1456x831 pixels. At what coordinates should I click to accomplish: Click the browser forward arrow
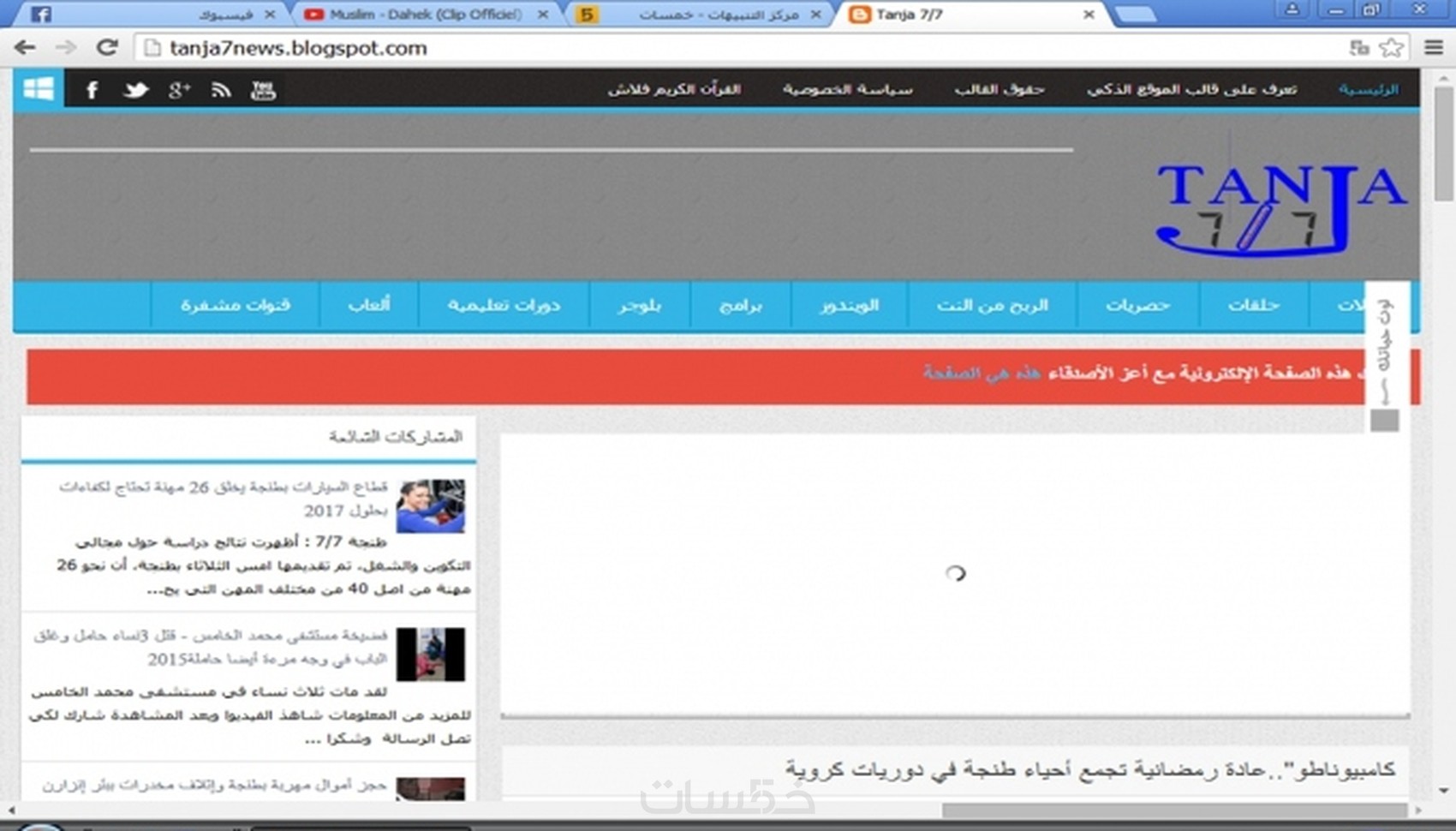pos(66,48)
